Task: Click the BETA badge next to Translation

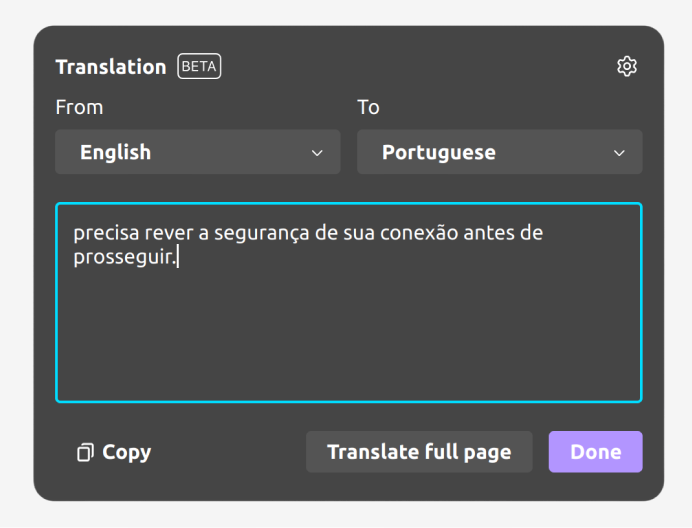Action: [x=199, y=67]
